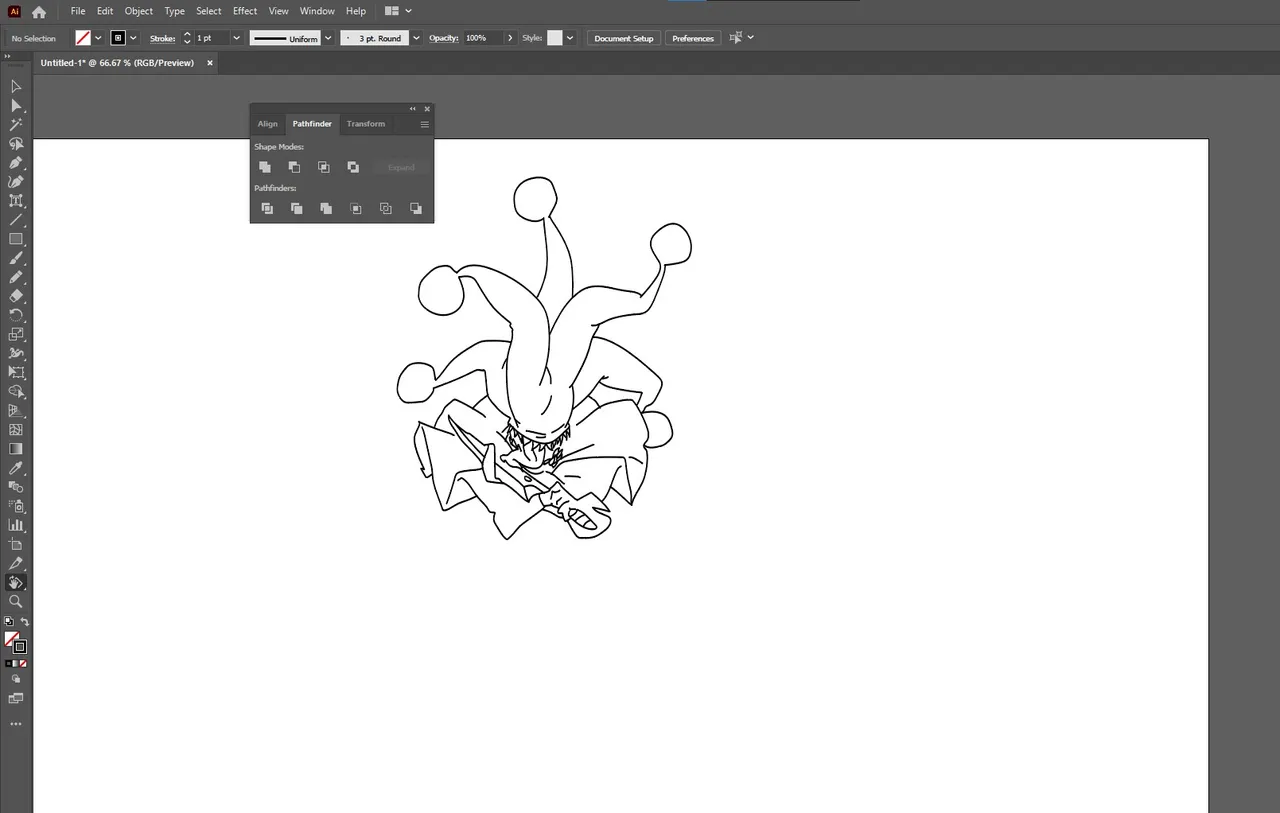Open the Opacity panel link
The width and height of the screenshot is (1280, 813).
pyautogui.click(x=444, y=38)
